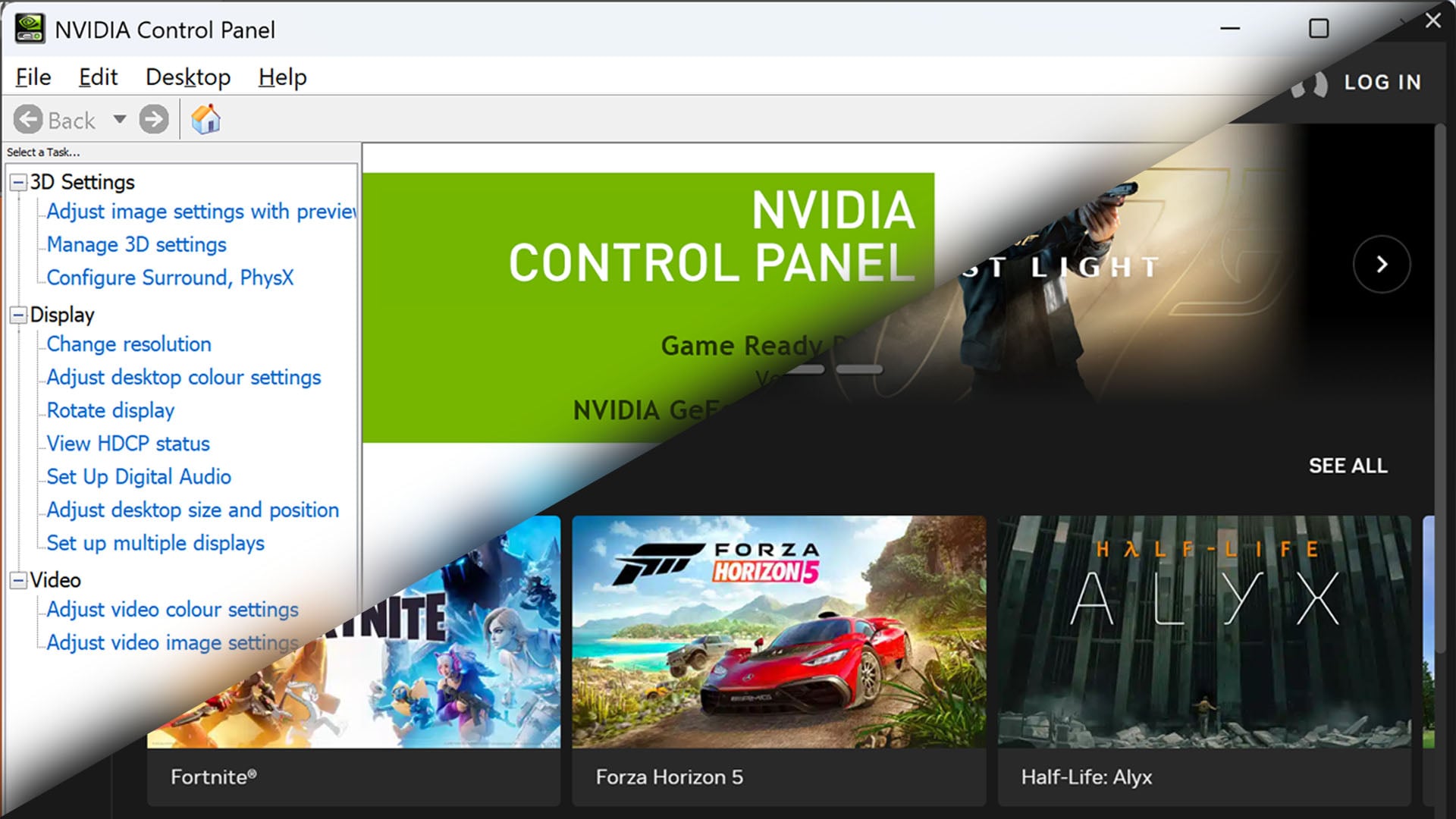Image resolution: width=1456 pixels, height=819 pixels.
Task: Select Set up multiple displays
Action: tap(155, 544)
